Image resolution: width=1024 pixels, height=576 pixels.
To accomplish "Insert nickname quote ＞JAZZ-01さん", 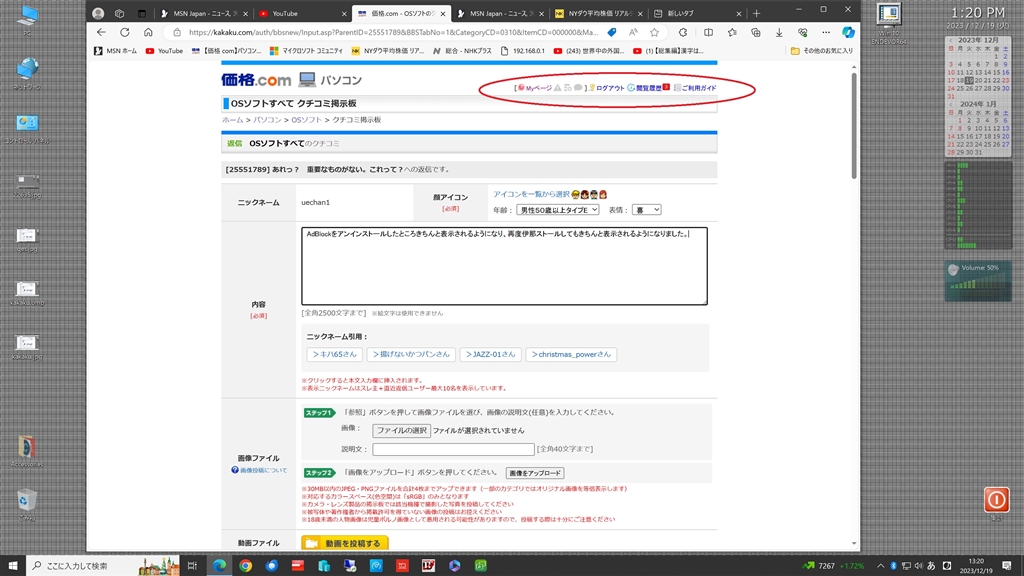I will pyautogui.click(x=490, y=354).
